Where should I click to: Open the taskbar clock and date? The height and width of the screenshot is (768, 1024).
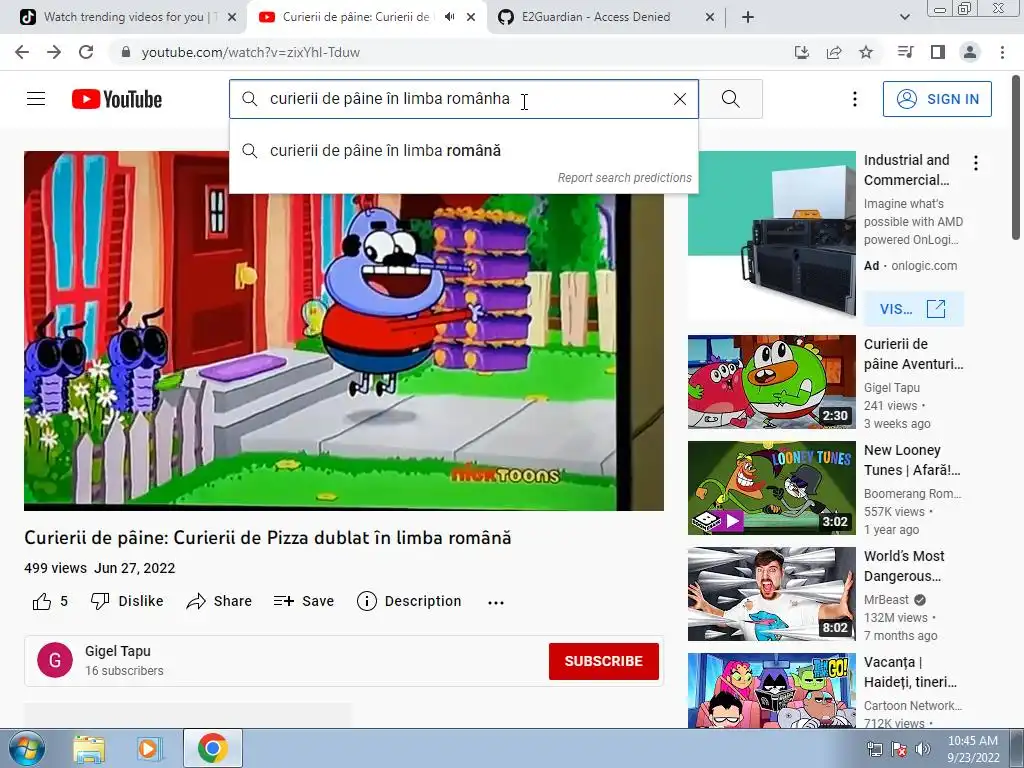pyautogui.click(x=973, y=749)
